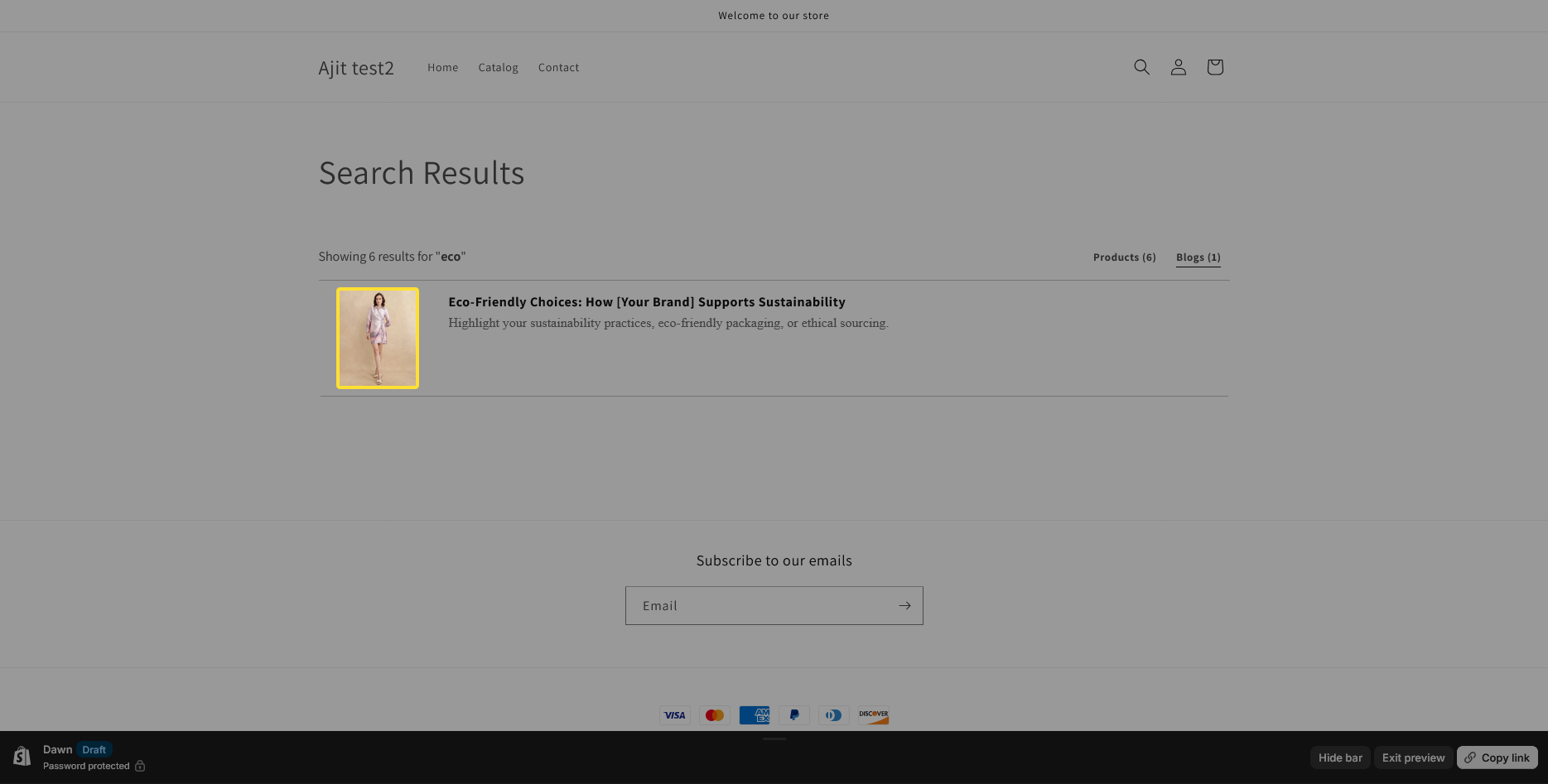The height and width of the screenshot is (784, 1548).
Task: Click the Shopify bag logo in preview bar
Action: coord(22,757)
